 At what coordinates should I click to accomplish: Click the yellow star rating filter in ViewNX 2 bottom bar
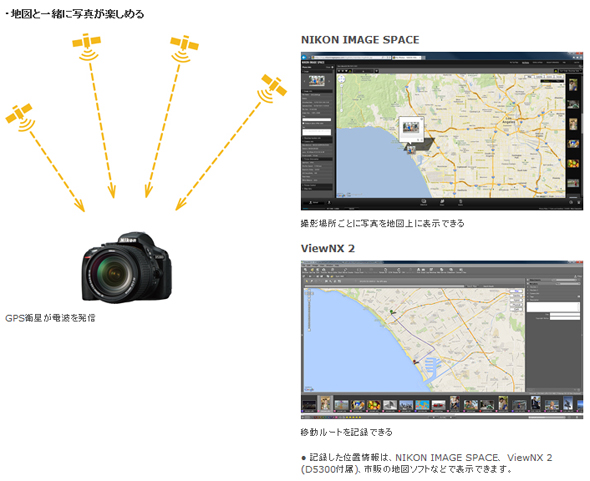(354, 417)
